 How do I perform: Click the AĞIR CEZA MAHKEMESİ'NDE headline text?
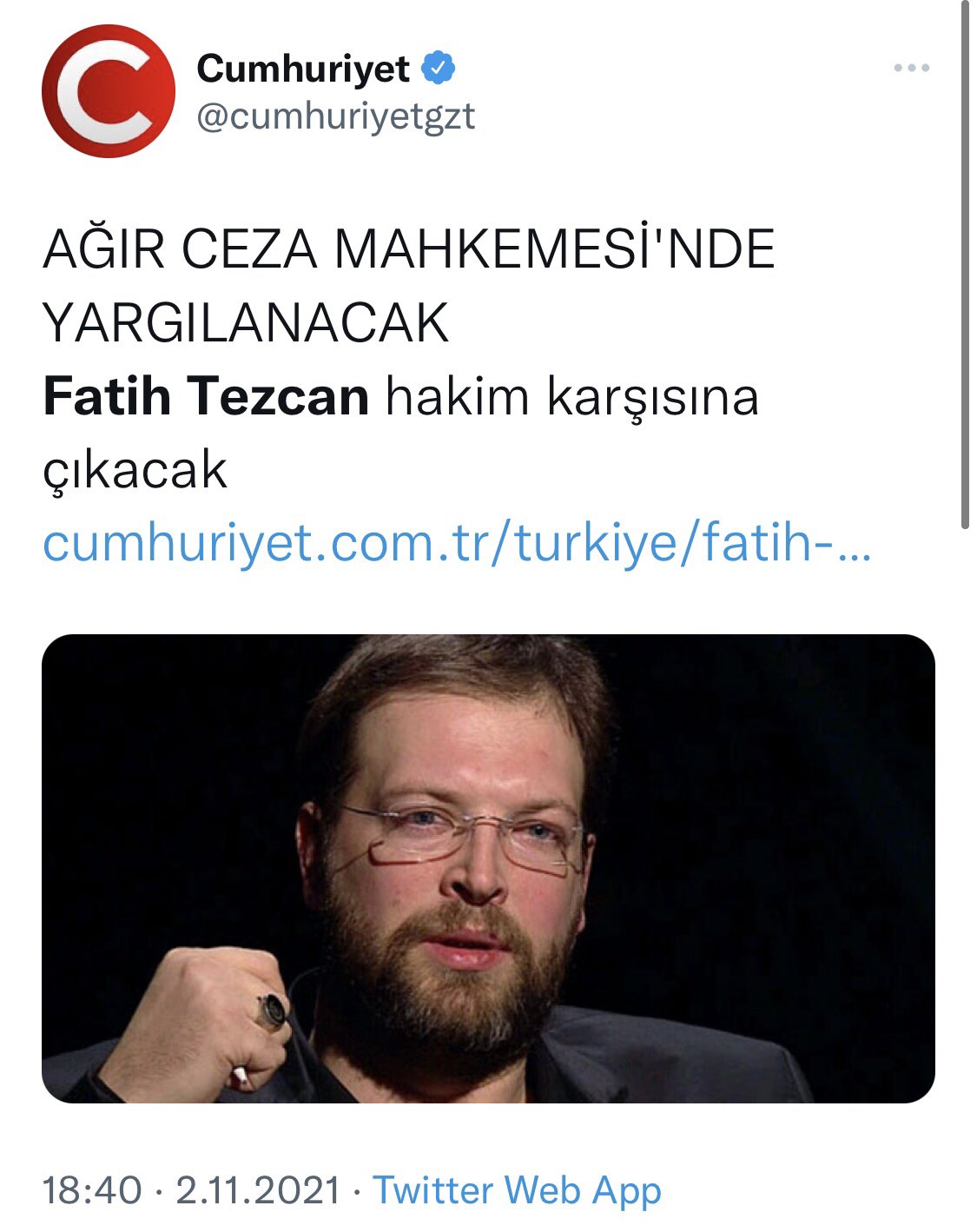pyautogui.click(x=408, y=248)
